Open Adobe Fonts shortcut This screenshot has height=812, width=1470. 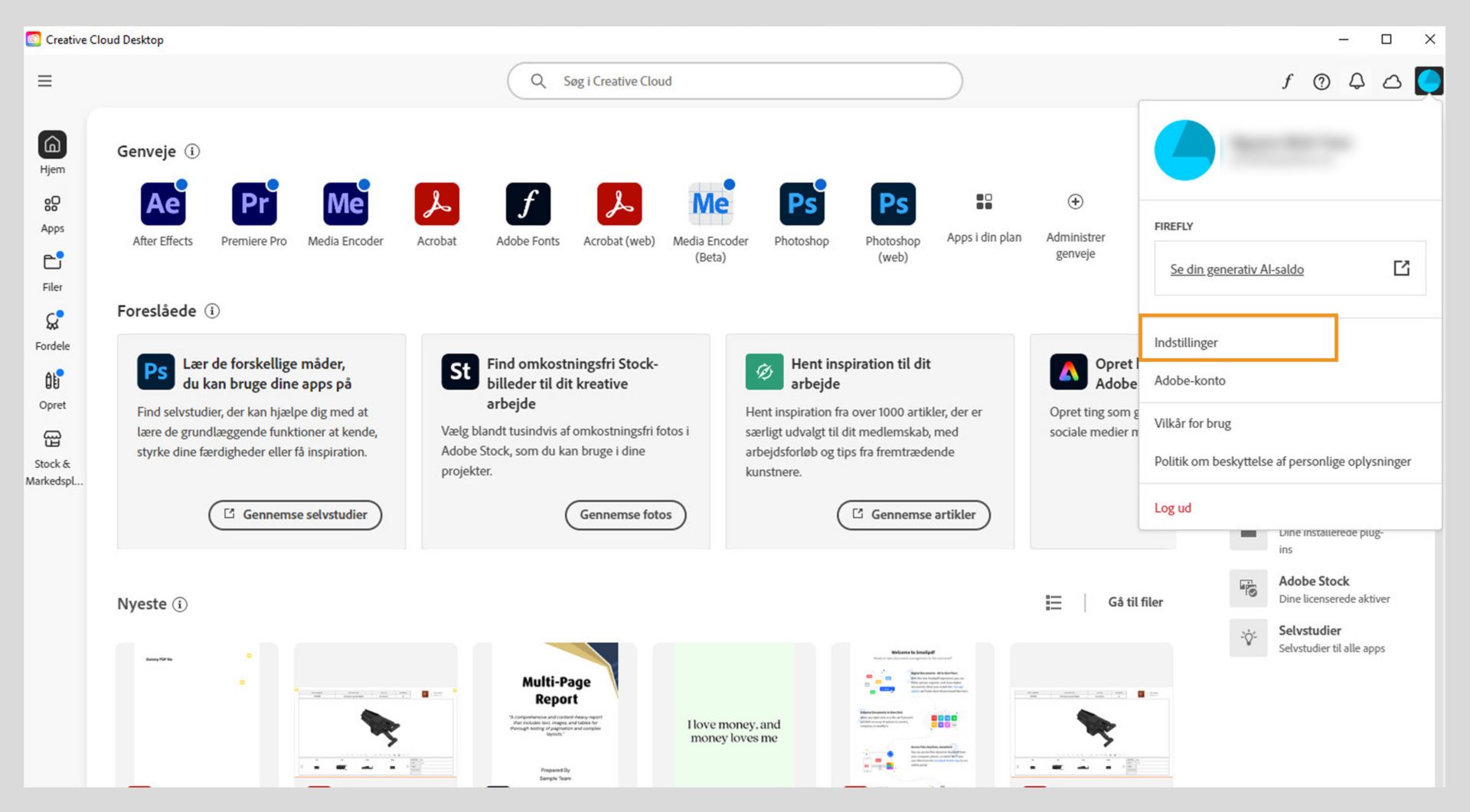[528, 204]
